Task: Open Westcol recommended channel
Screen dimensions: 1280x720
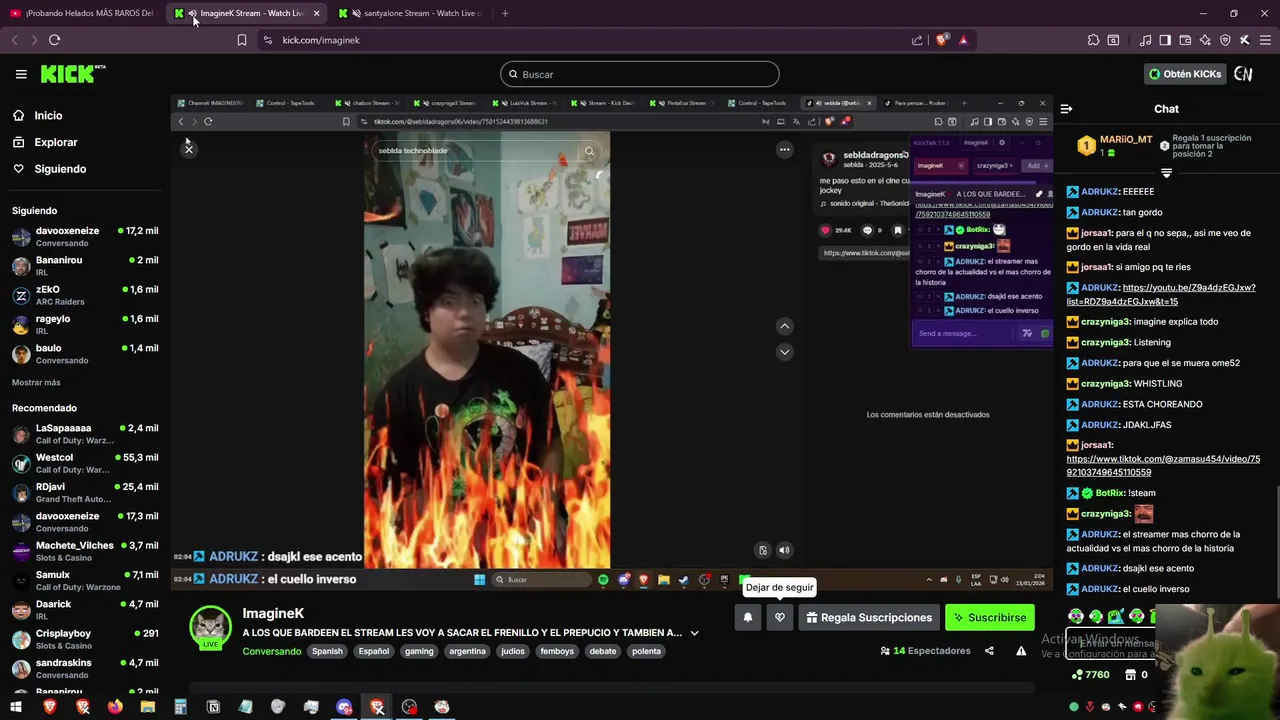Action: point(85,463)
